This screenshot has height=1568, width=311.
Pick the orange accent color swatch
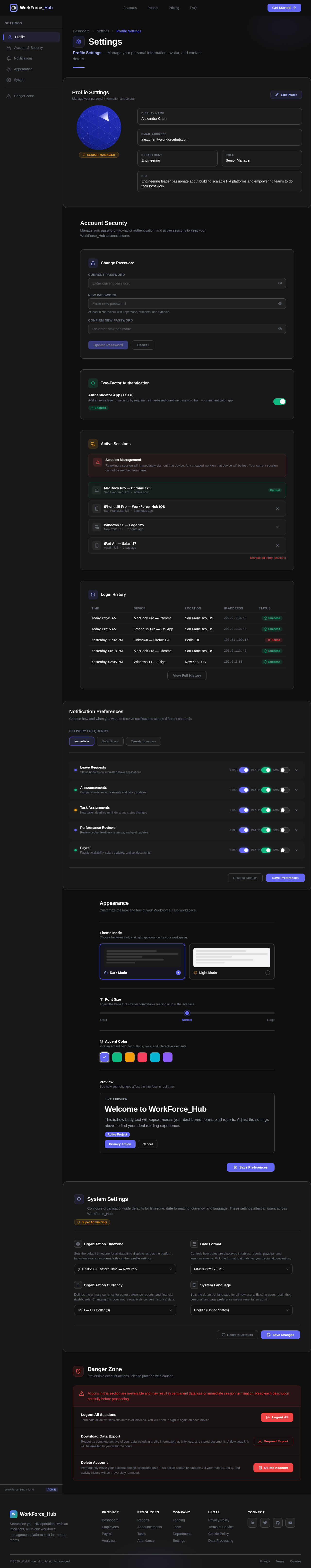pyautogui.click(x=130, y=1057)
